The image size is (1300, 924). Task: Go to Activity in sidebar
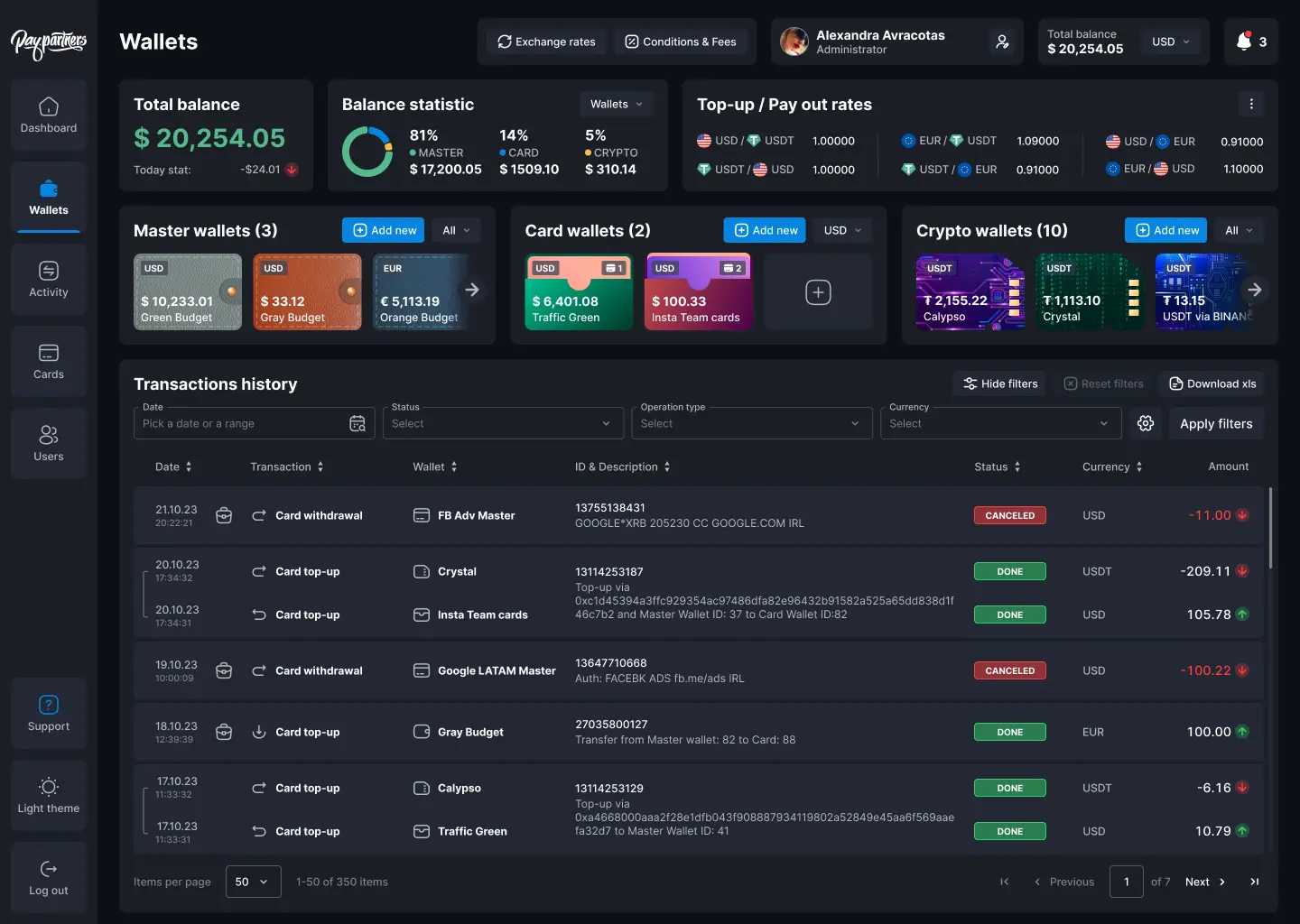tap(49, 279)
